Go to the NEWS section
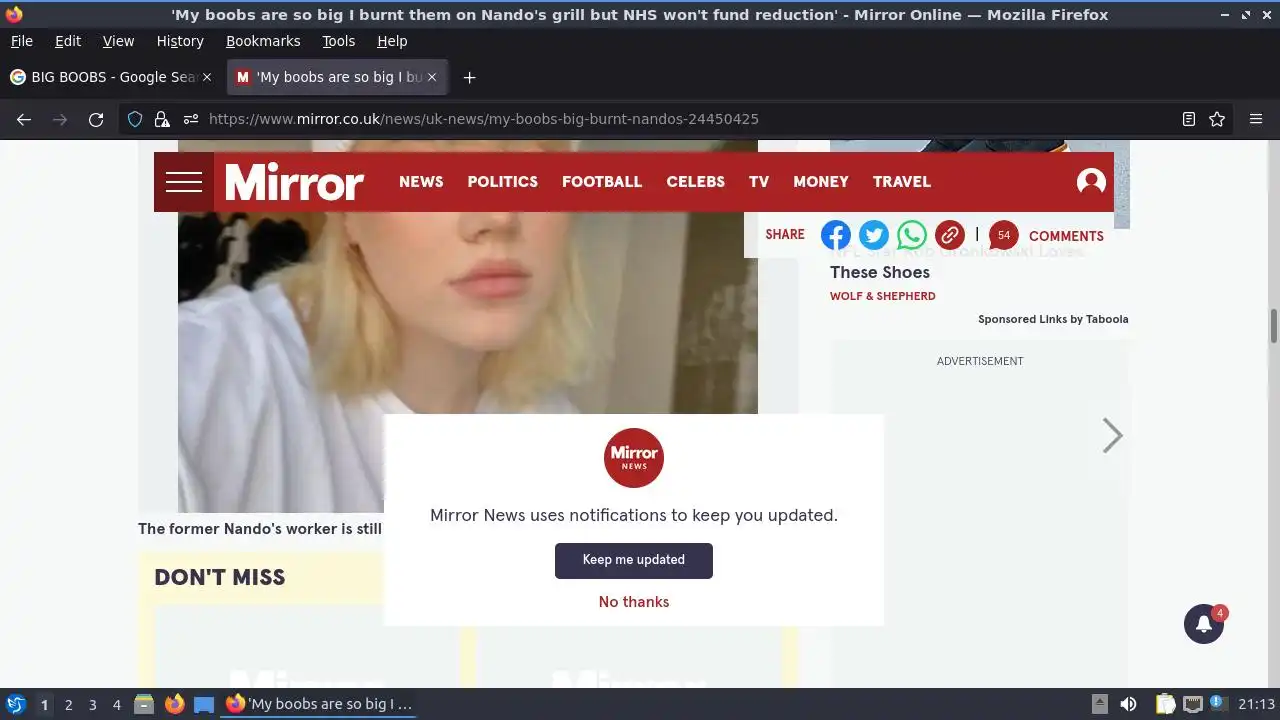This screenshot has height=720, width=1280. pos(421,182)
